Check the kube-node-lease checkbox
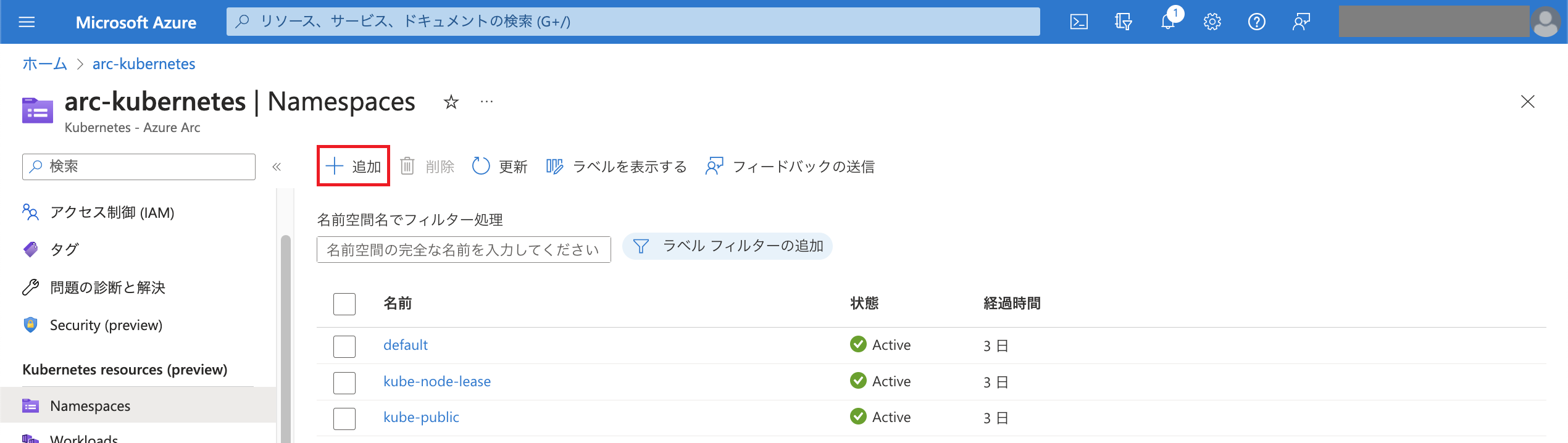 click(x=344, y=383)
